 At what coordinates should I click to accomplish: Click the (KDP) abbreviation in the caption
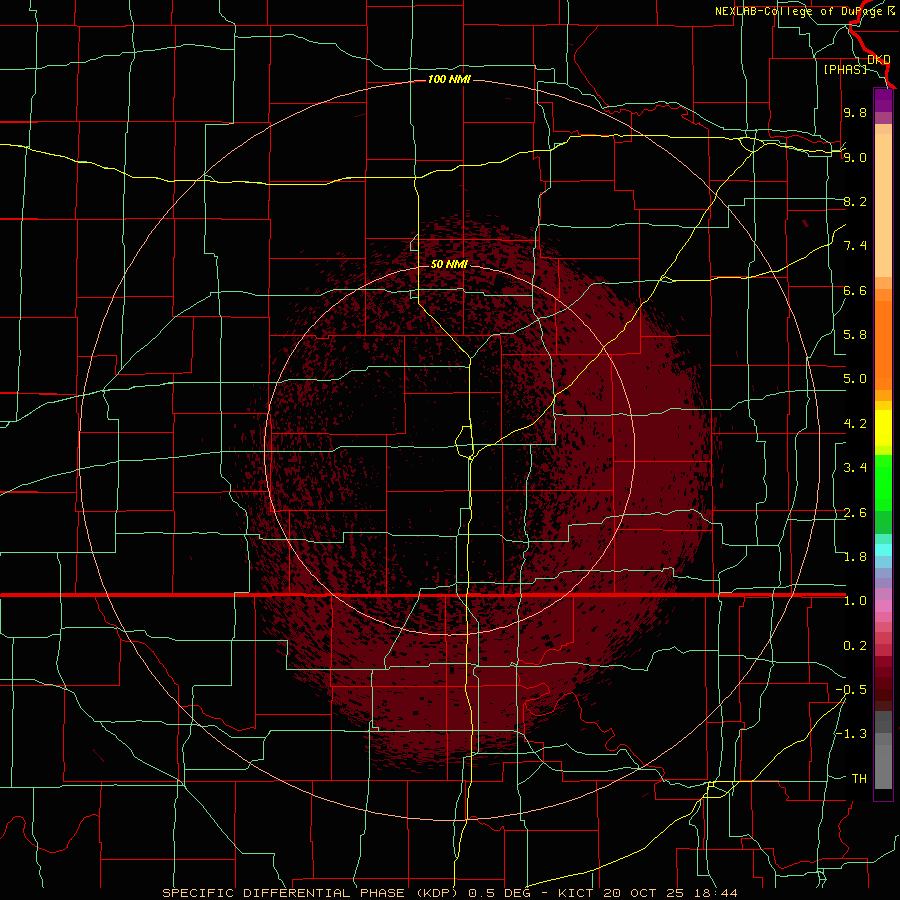click(437, 893)
